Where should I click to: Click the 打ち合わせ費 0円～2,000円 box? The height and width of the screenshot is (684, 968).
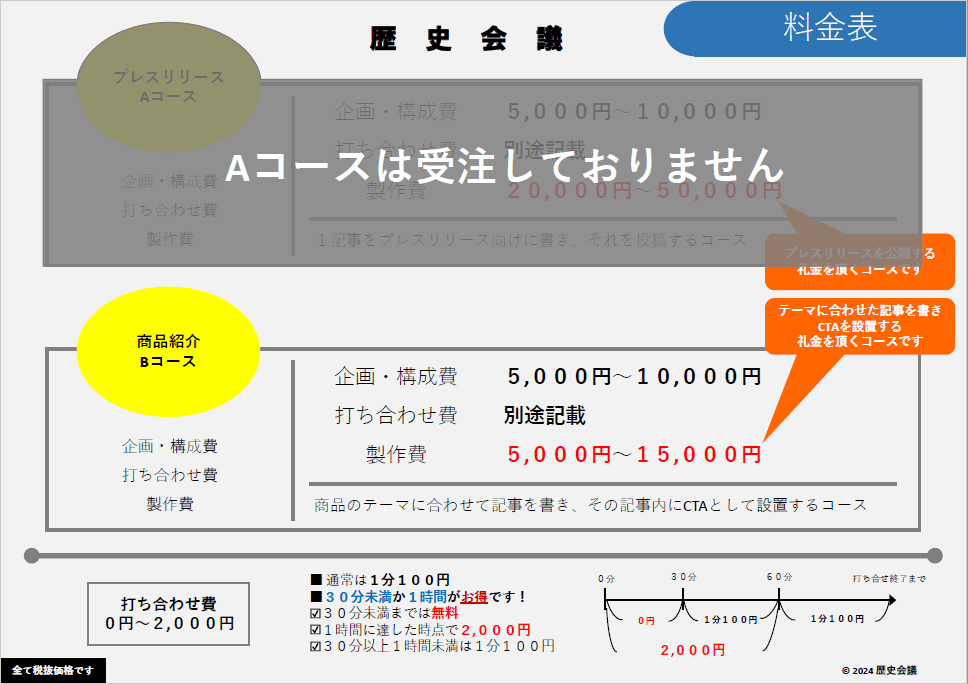click(168, 613)
